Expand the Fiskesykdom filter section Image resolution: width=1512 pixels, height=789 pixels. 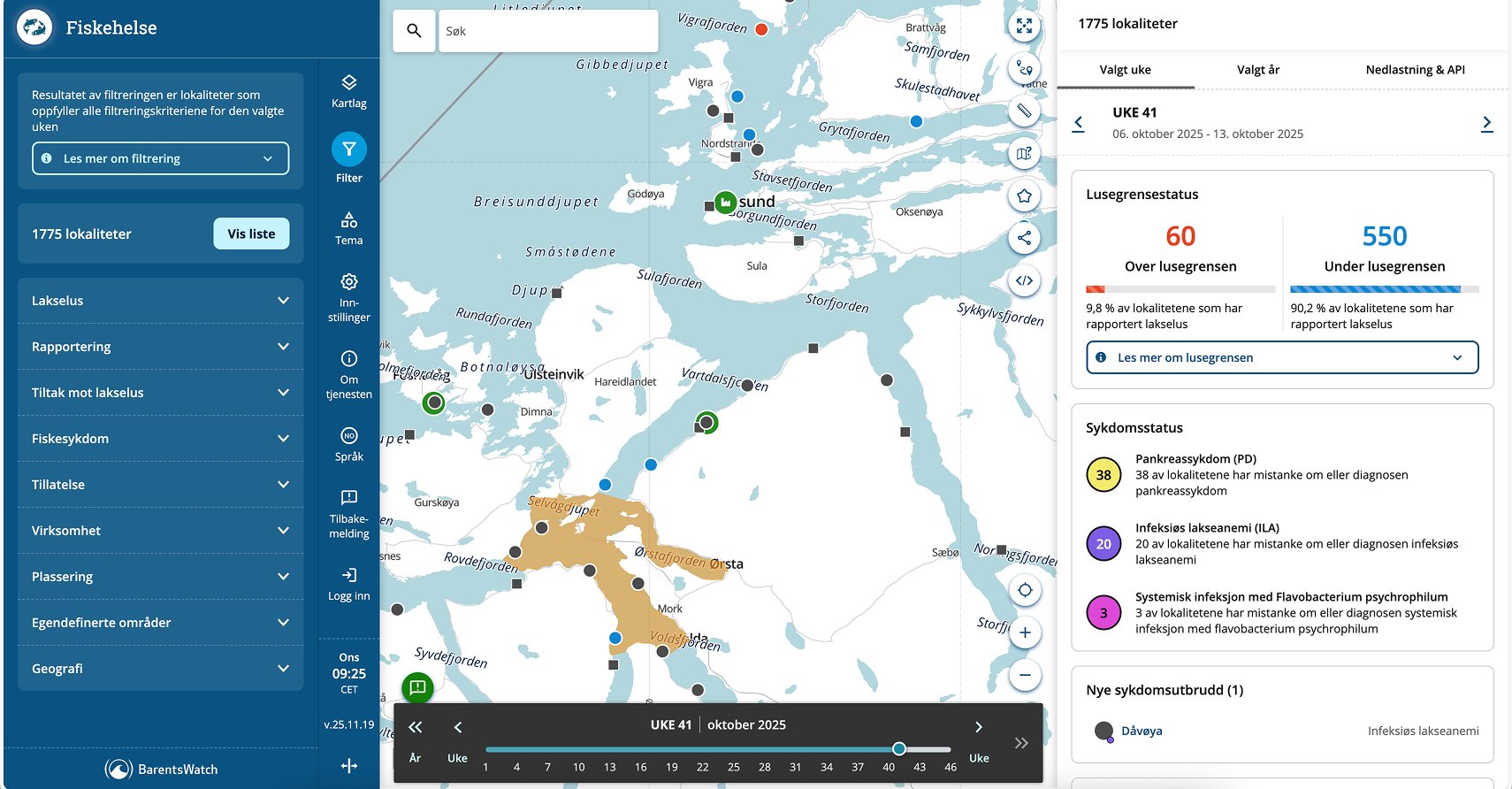coord(160,439)
